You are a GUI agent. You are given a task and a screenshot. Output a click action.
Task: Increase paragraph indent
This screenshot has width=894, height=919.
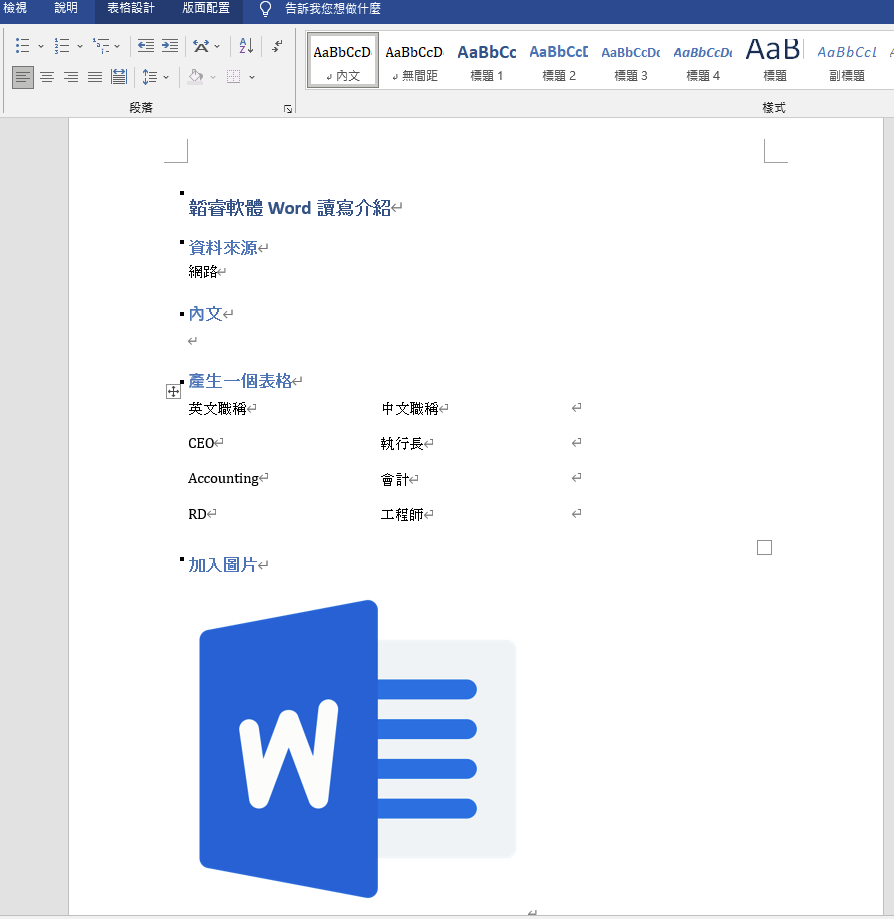169,46
